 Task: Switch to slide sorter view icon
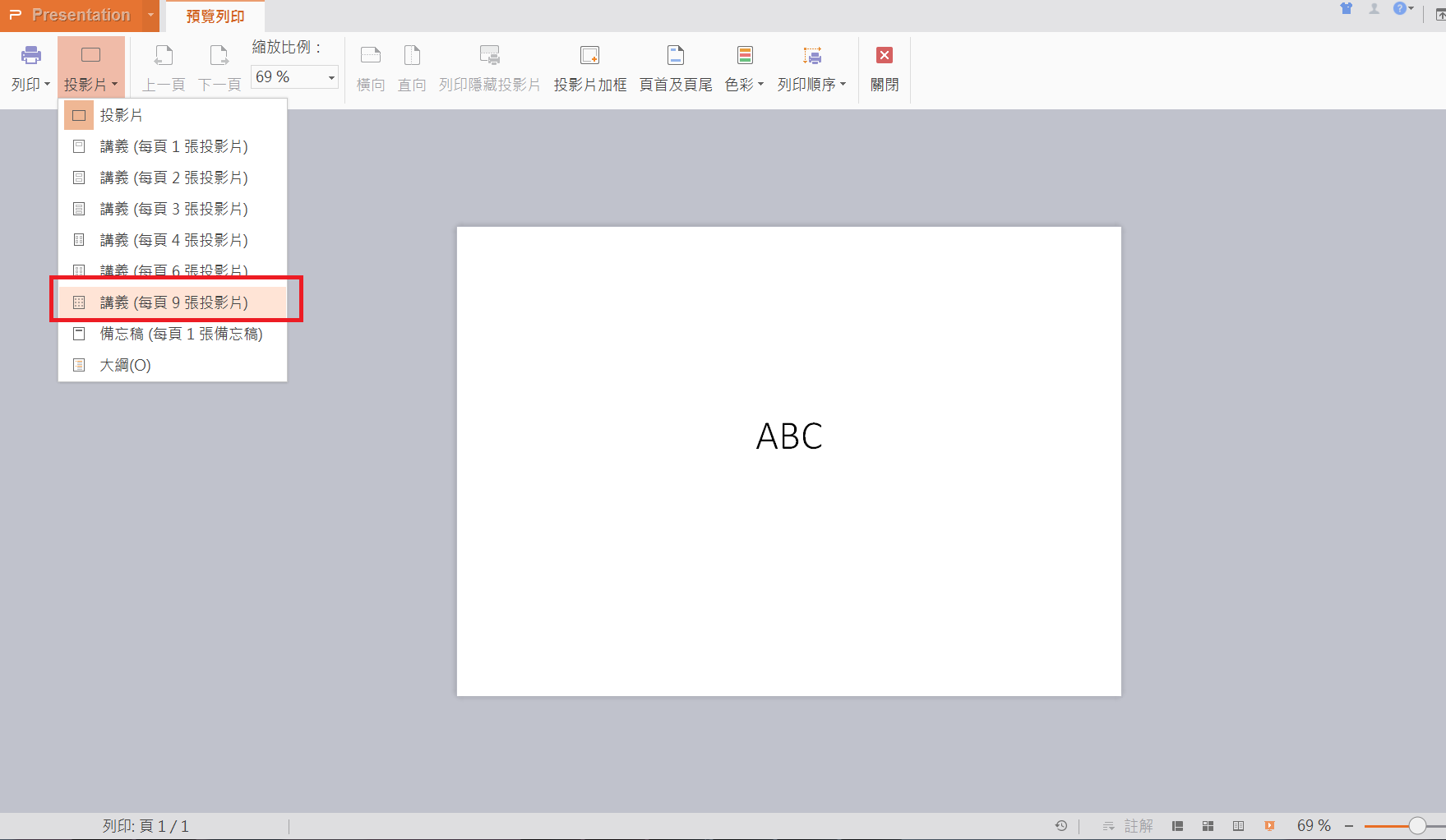(1208, 826)
